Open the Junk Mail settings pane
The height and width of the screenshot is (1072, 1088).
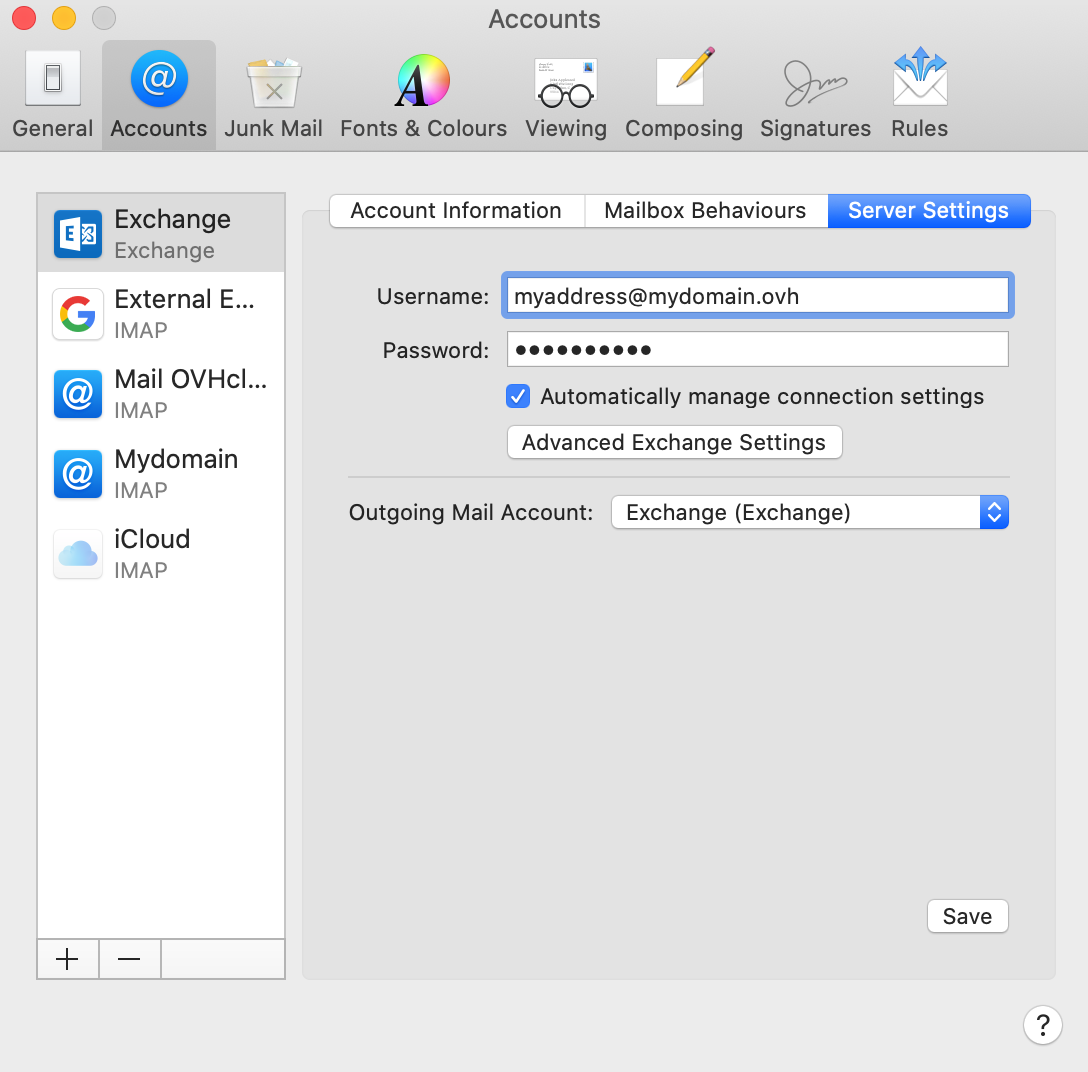click(273, 95)
